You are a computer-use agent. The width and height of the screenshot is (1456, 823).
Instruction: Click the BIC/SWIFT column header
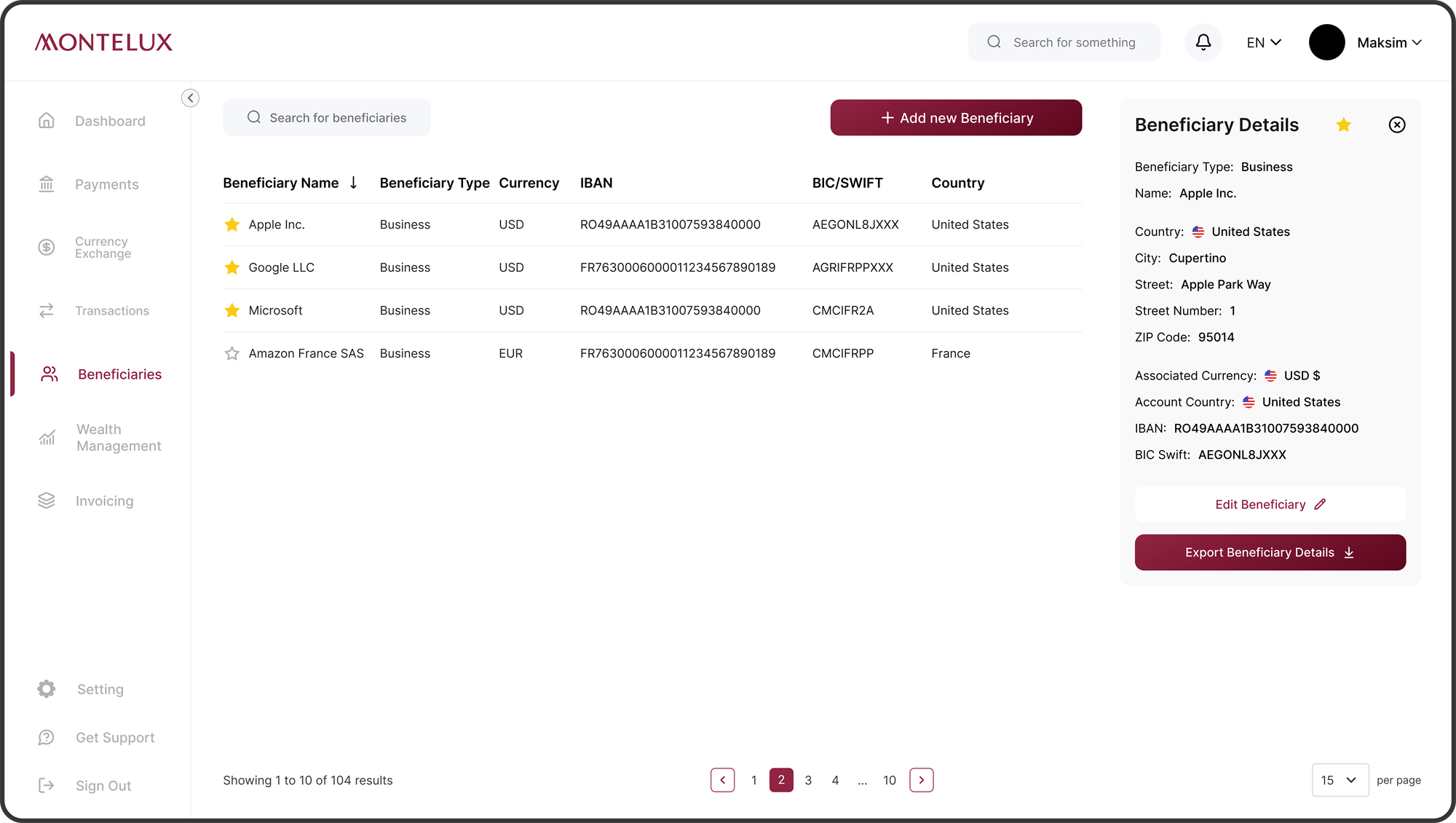(847, 184)
